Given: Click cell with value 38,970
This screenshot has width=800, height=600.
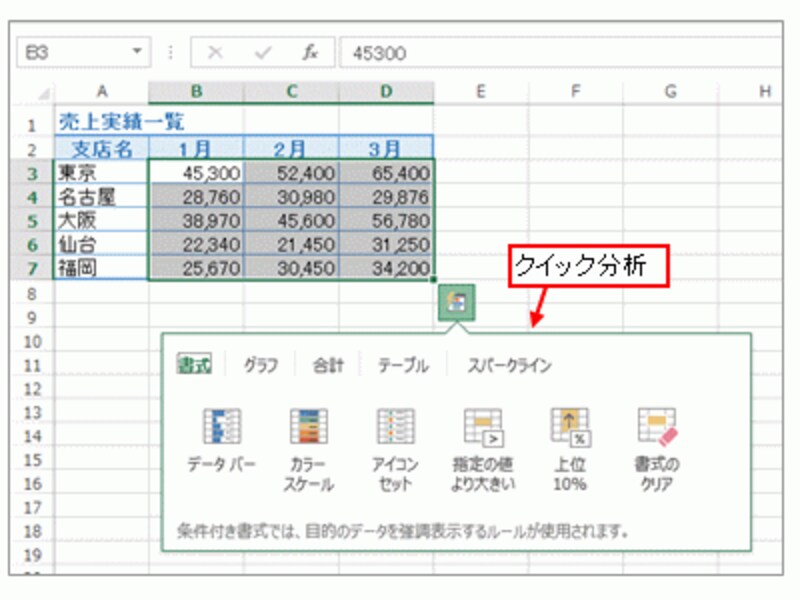Looking at the screenshot, I should 196,220.
